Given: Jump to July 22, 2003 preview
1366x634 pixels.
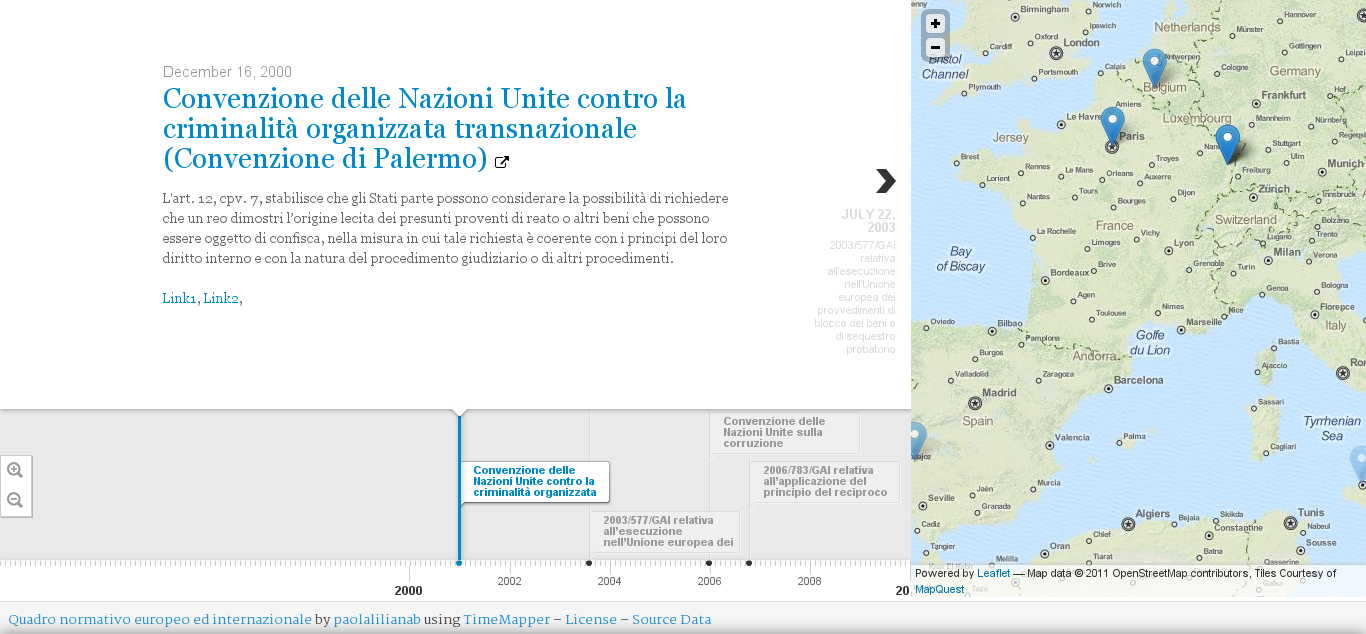Looking at the screenshot, I should pyautogui.click(x=856, y=281).
